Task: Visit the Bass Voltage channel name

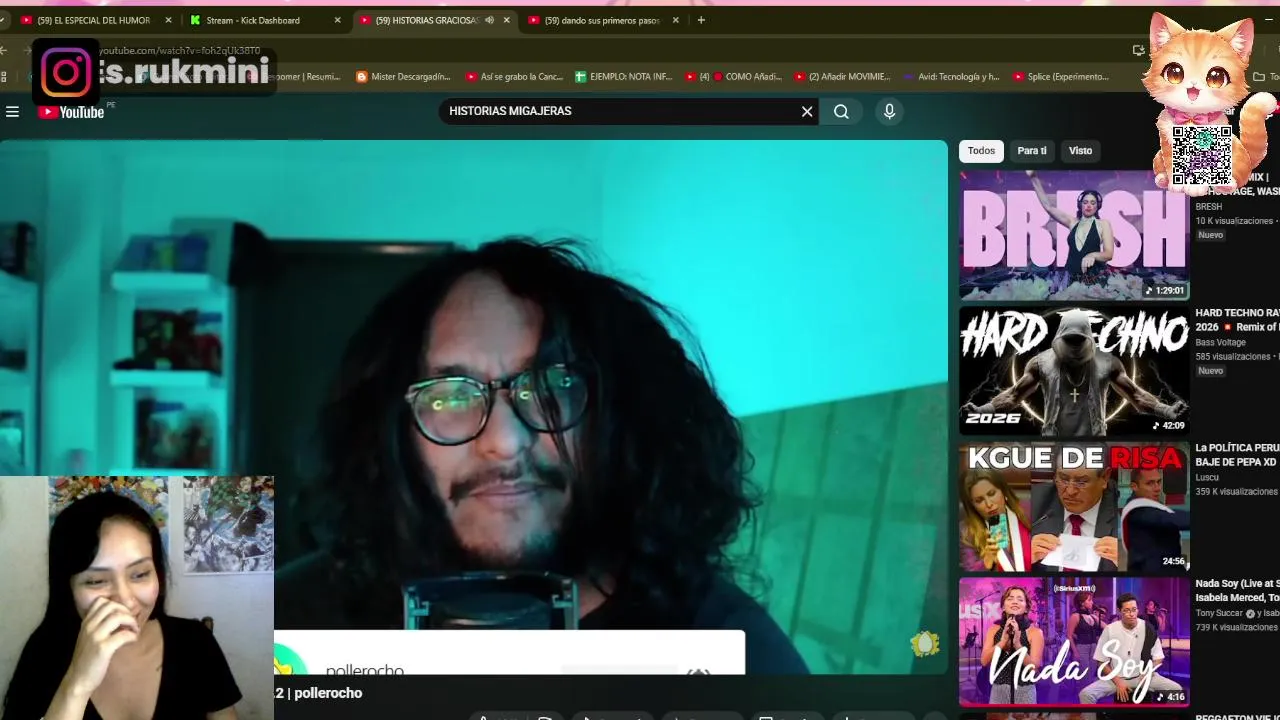Action: point(1220,342)
